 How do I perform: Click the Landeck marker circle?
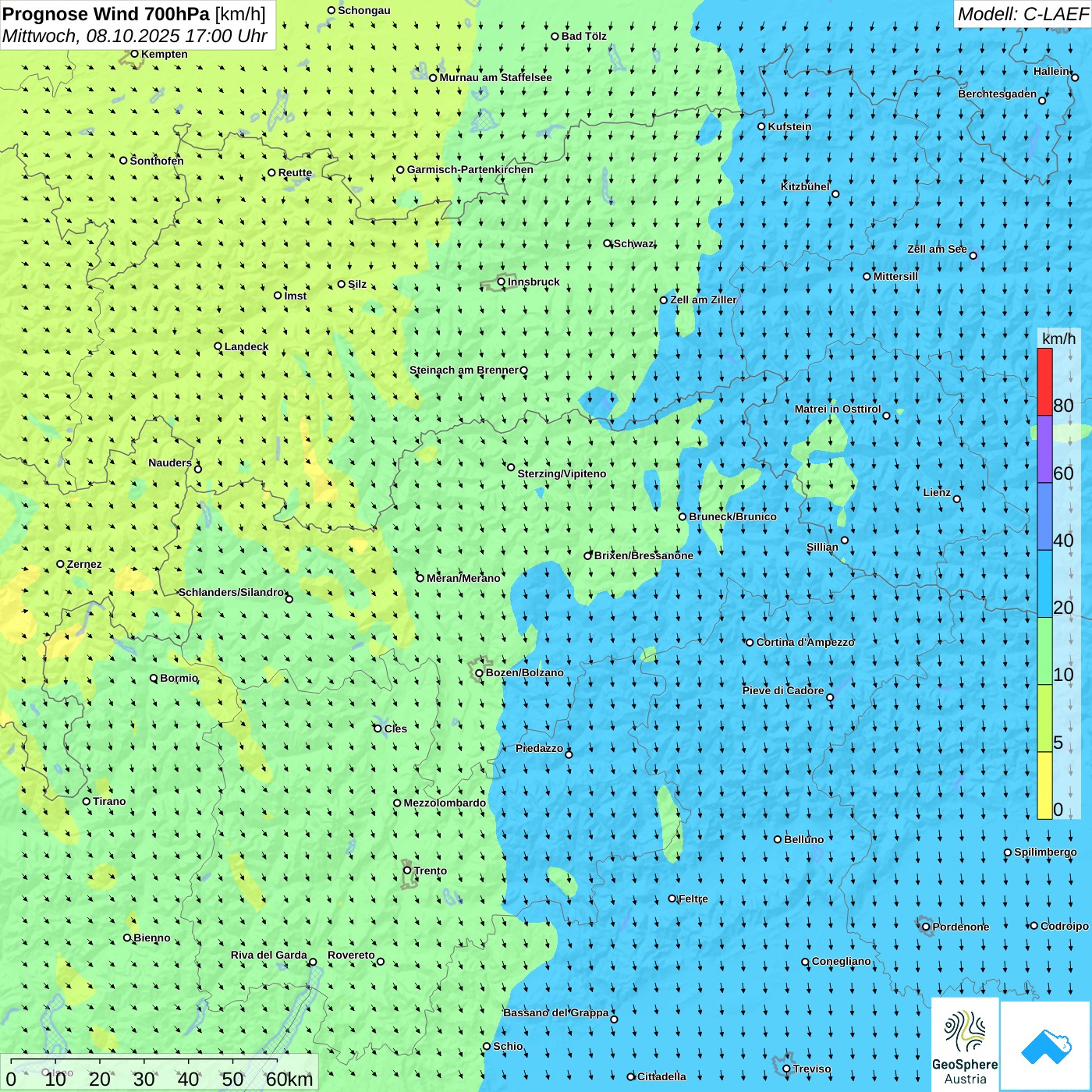click(x=218, y=346)
